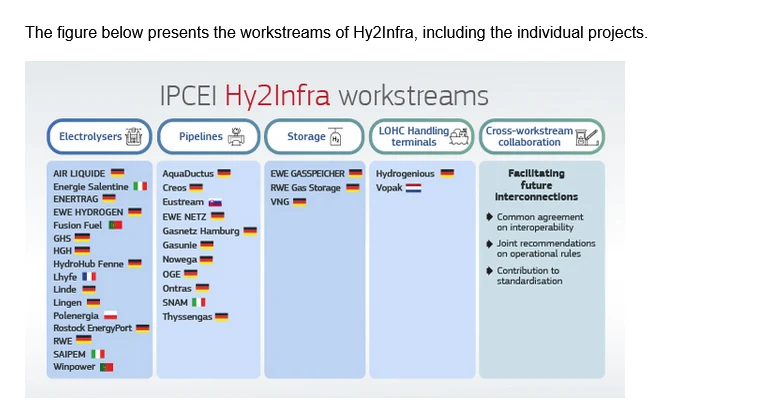Click the French flag next to Lhyfe

tap(88, 276)
